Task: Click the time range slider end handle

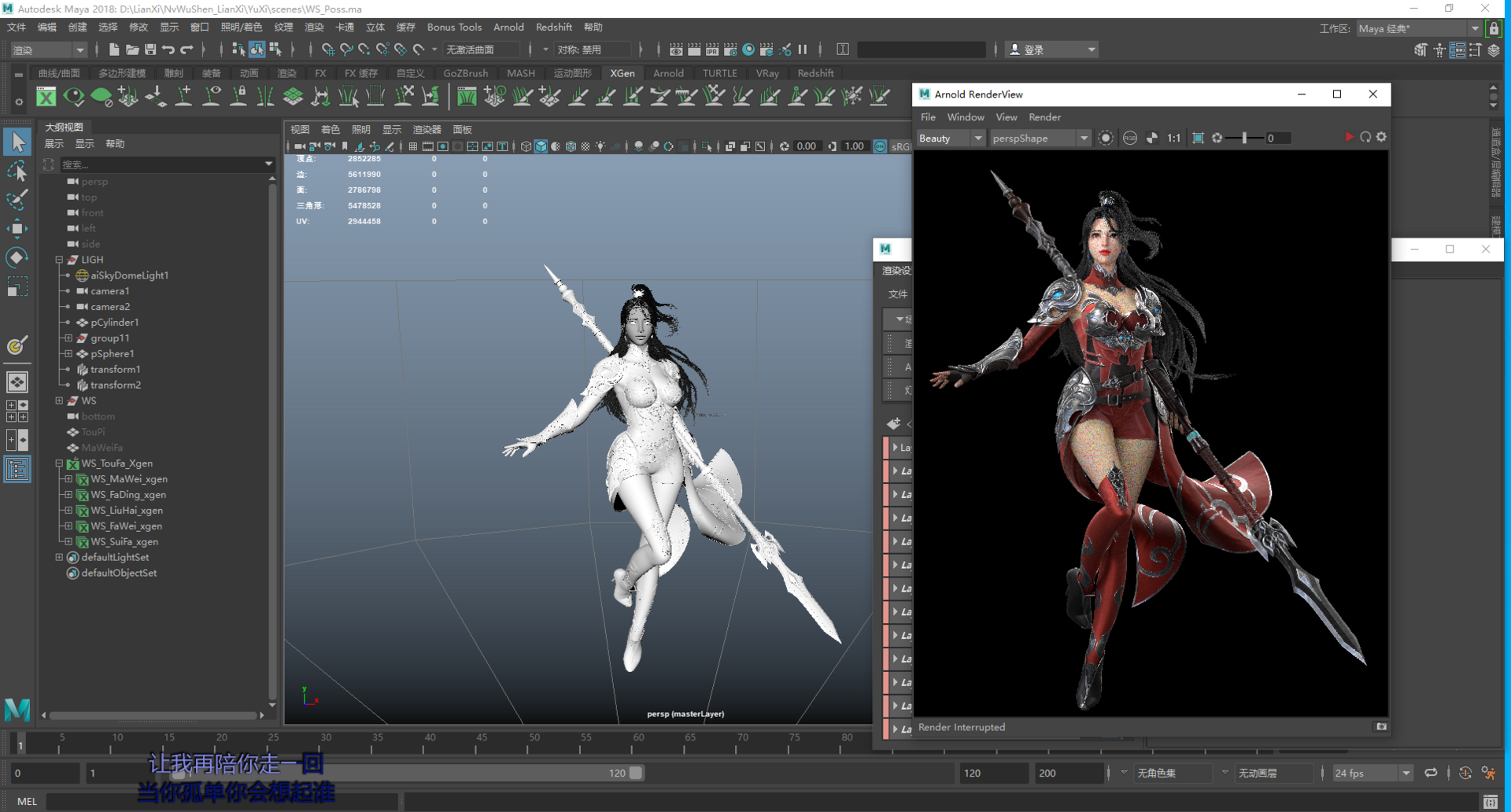Action: tap(636, 773)
